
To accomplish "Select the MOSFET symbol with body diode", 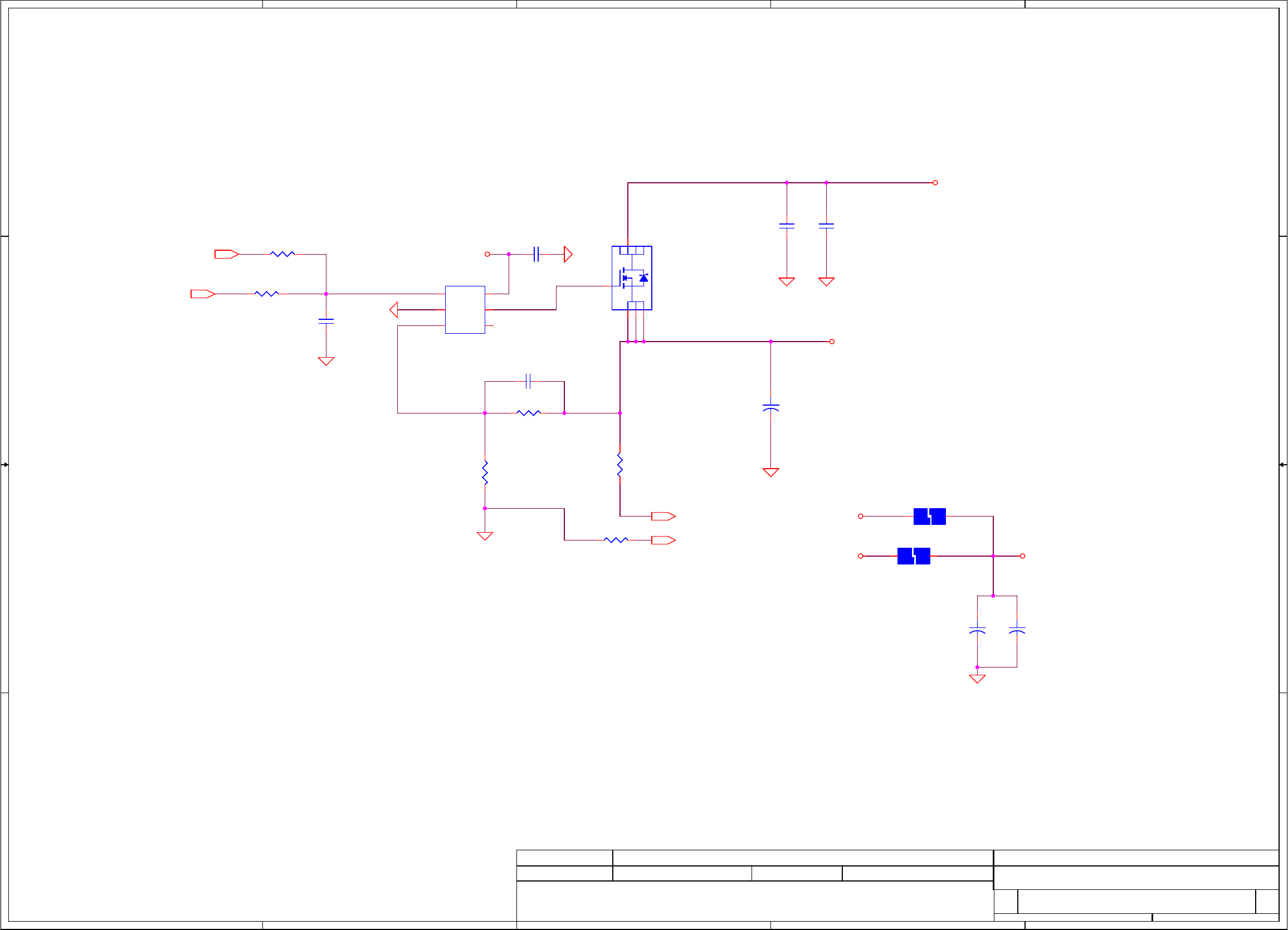I will pyautogui.click(x=632, y=278).
